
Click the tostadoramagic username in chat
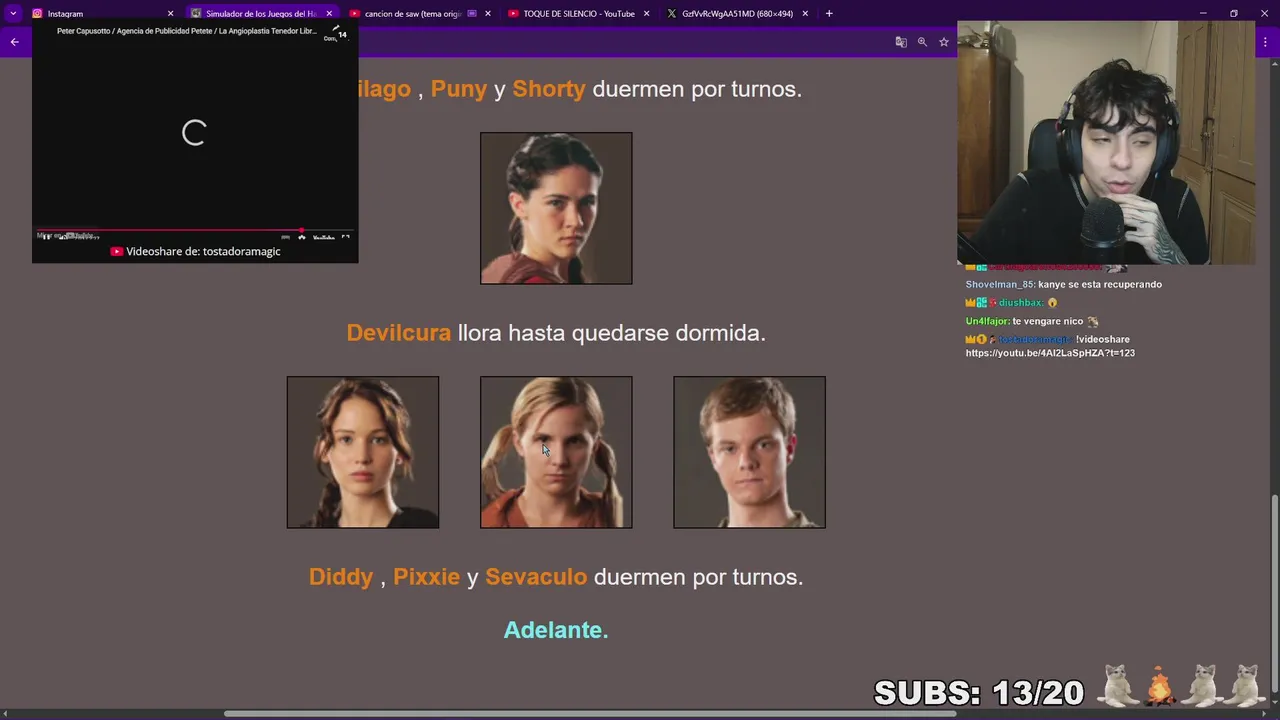click(x=1035, y=339)
